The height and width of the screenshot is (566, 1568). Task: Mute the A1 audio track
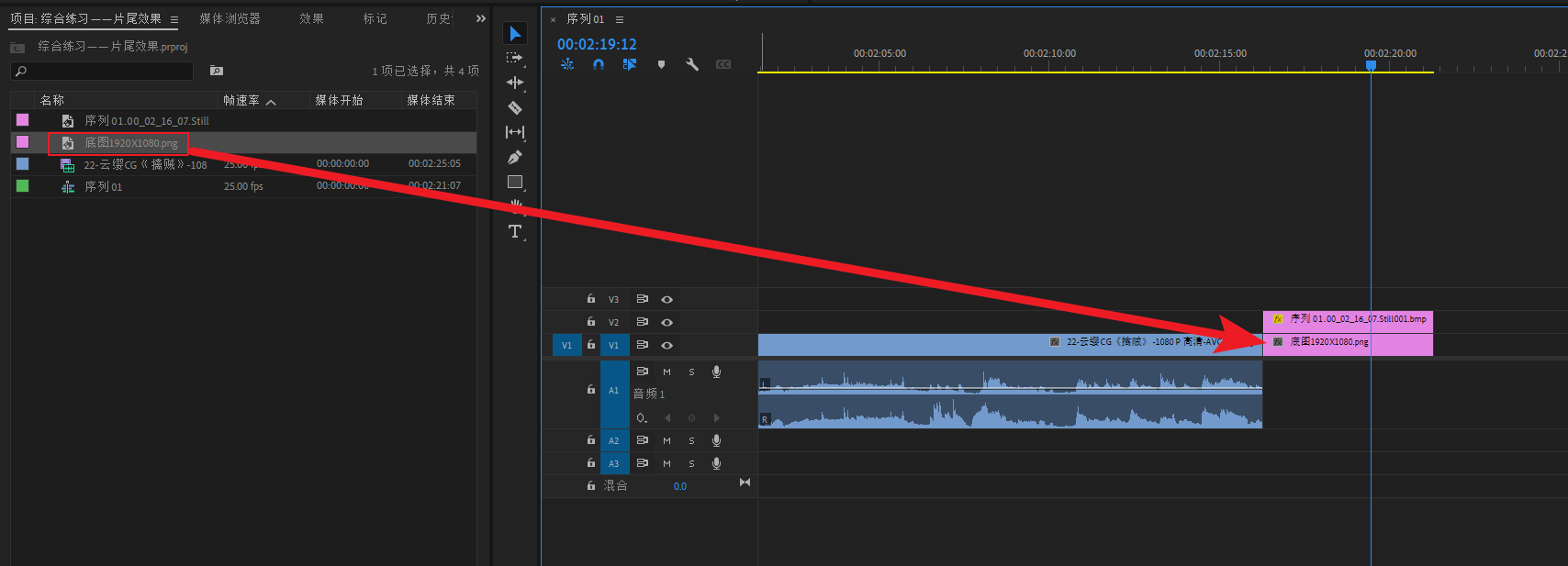click(x=666, y=372)
